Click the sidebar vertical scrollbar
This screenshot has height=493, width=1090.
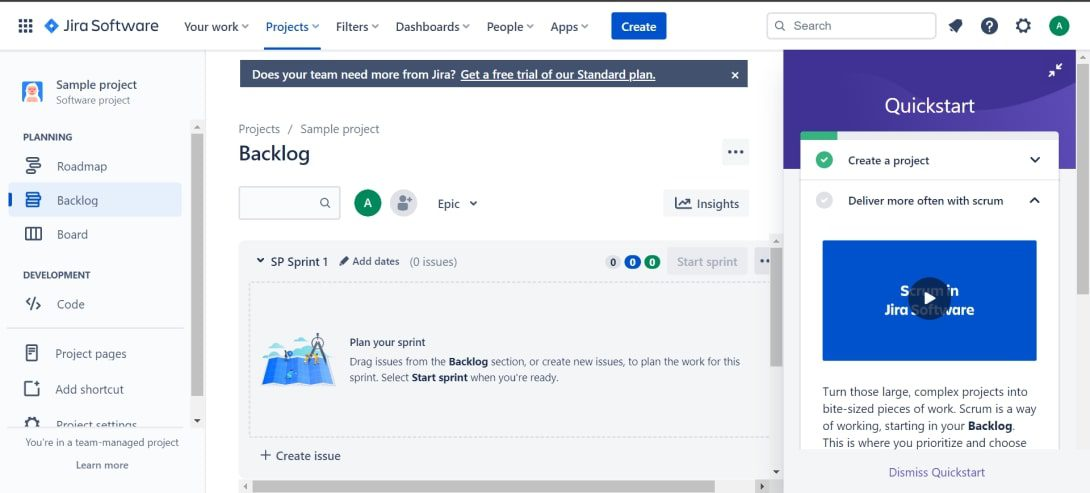point(197,264)
